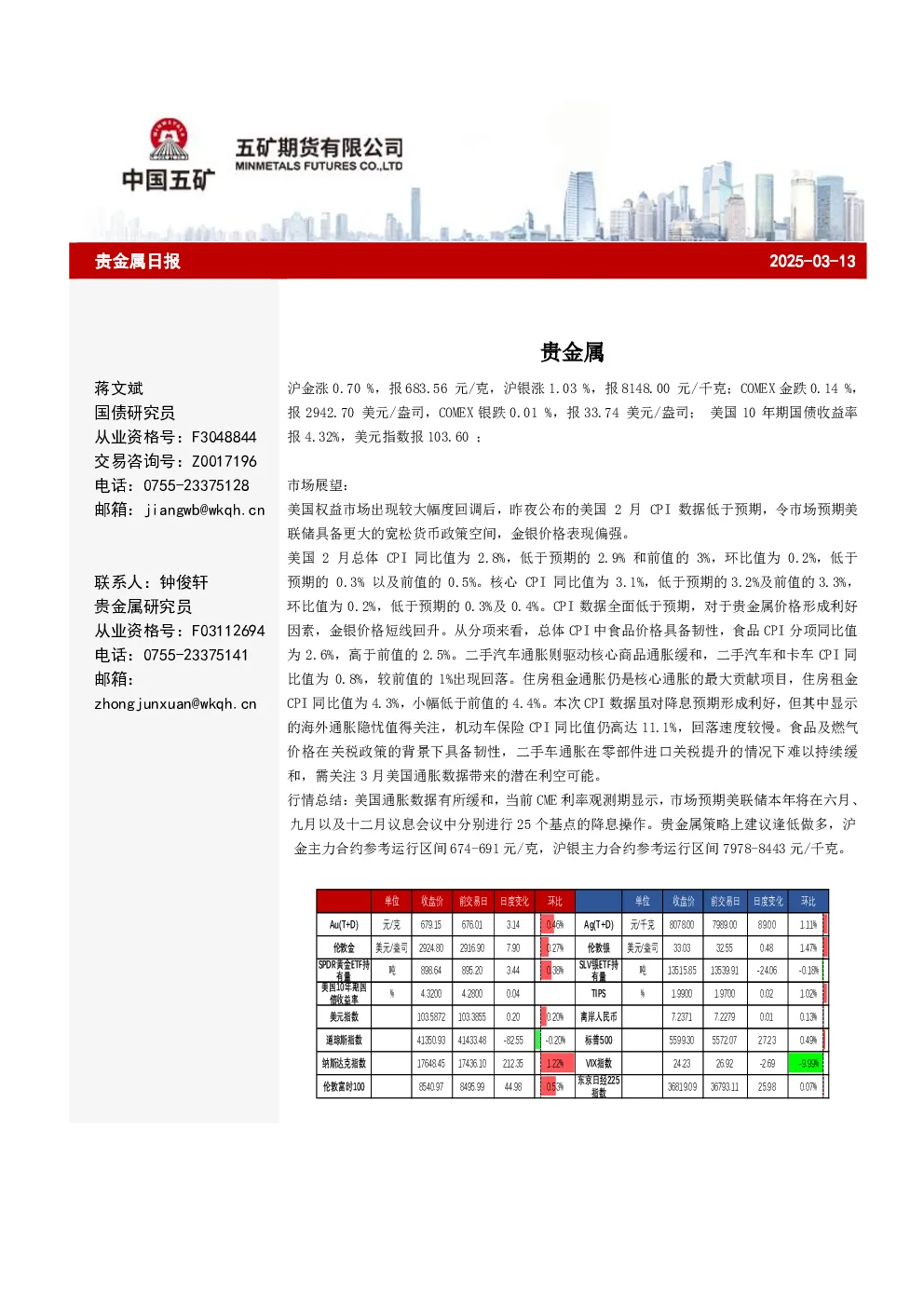Click SPDR holdings value '898.64'
Image resolution: width=924 pixels, height=1307 pixels.
click(x=430, y=971)
